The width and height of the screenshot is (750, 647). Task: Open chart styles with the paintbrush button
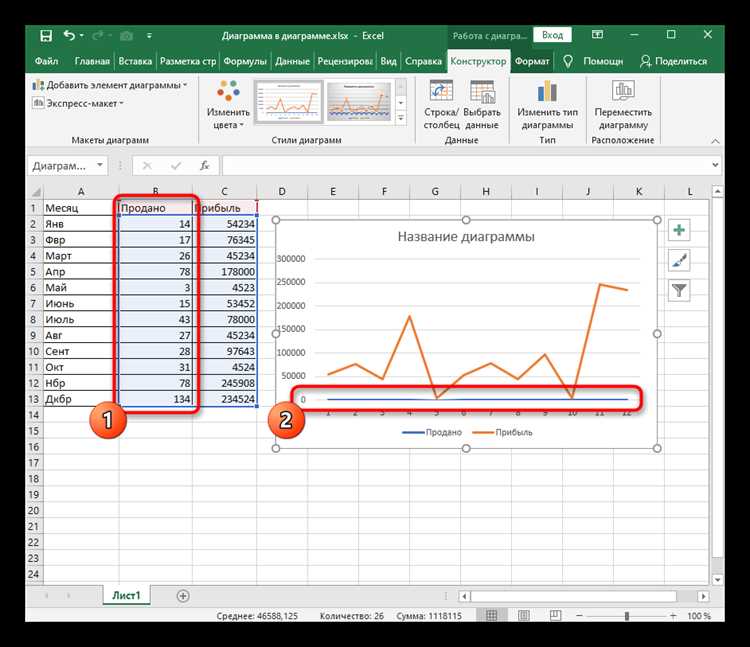679,261
